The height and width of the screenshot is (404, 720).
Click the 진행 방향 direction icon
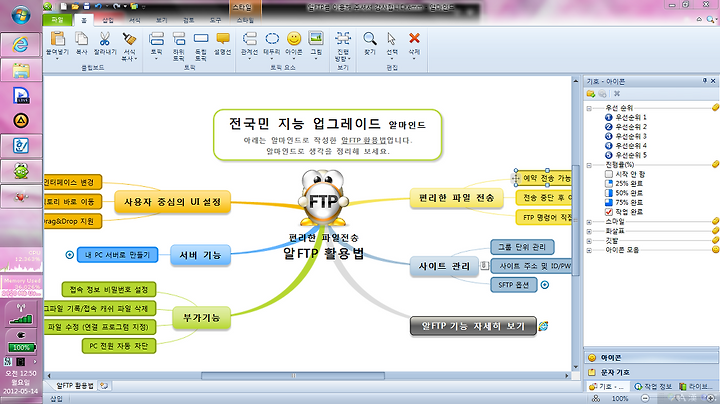click(x=343, y=39)
